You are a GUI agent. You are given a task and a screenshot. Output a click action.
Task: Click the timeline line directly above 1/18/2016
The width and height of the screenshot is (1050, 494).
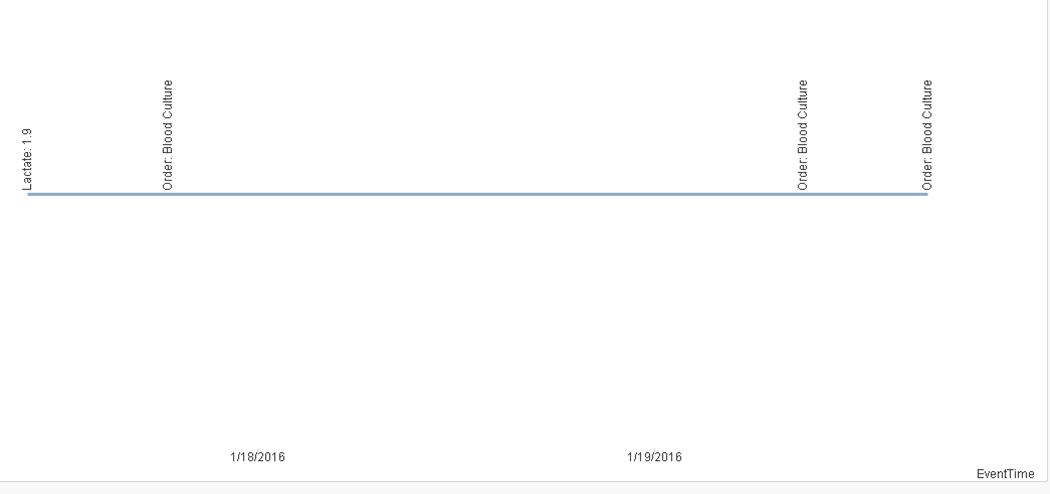coord(257,194)
